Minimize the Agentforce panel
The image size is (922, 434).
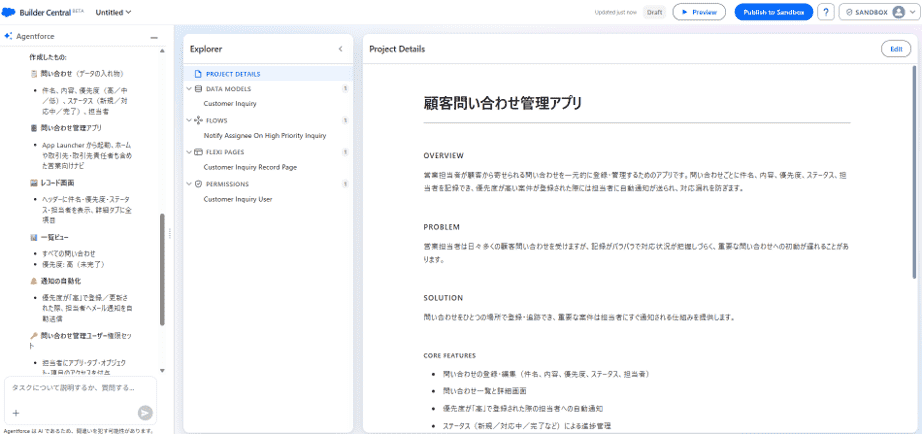pos(154,37)
